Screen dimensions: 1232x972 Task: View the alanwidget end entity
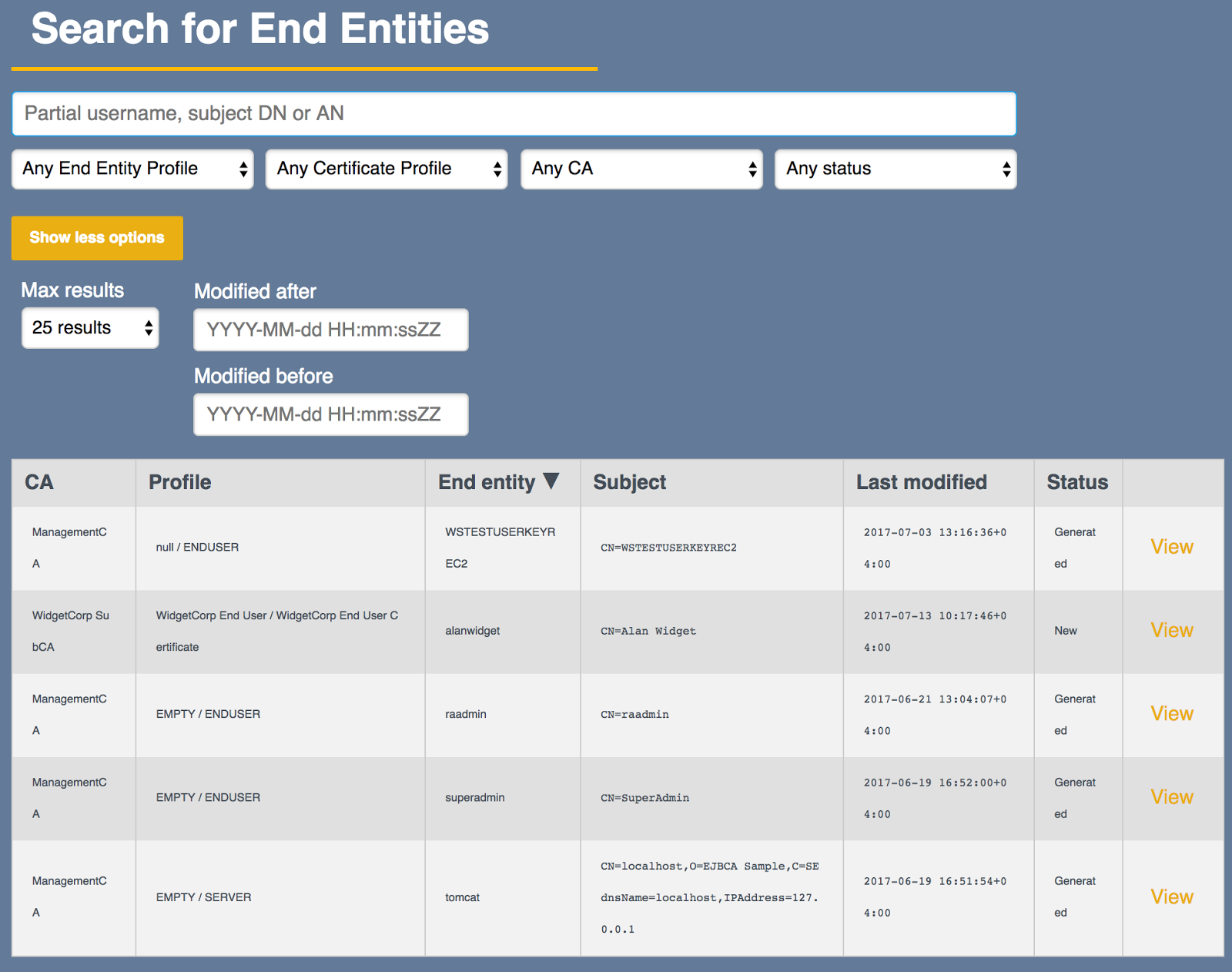click(x=1171, y=630)
